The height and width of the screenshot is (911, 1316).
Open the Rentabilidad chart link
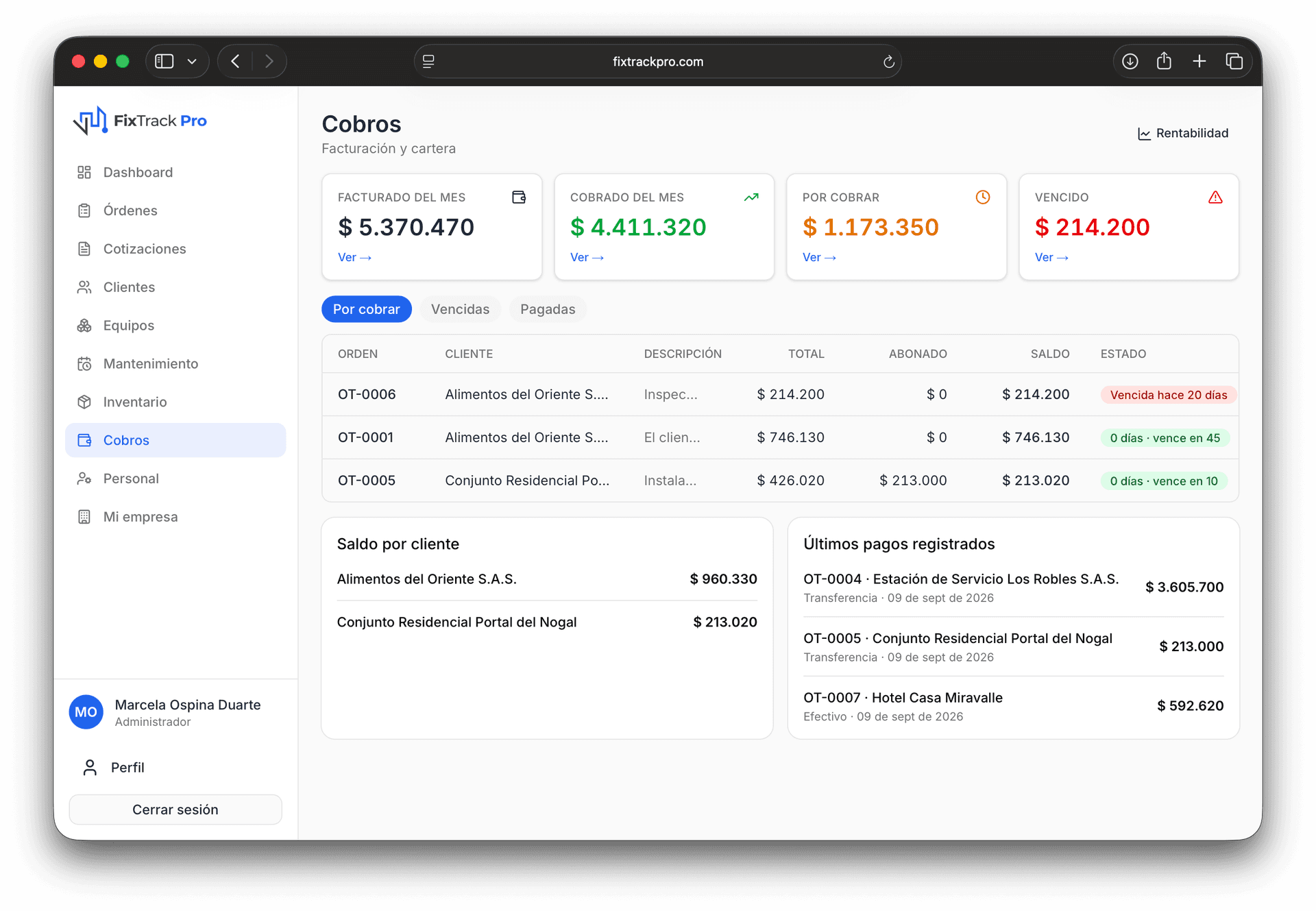coord(1183,133)
